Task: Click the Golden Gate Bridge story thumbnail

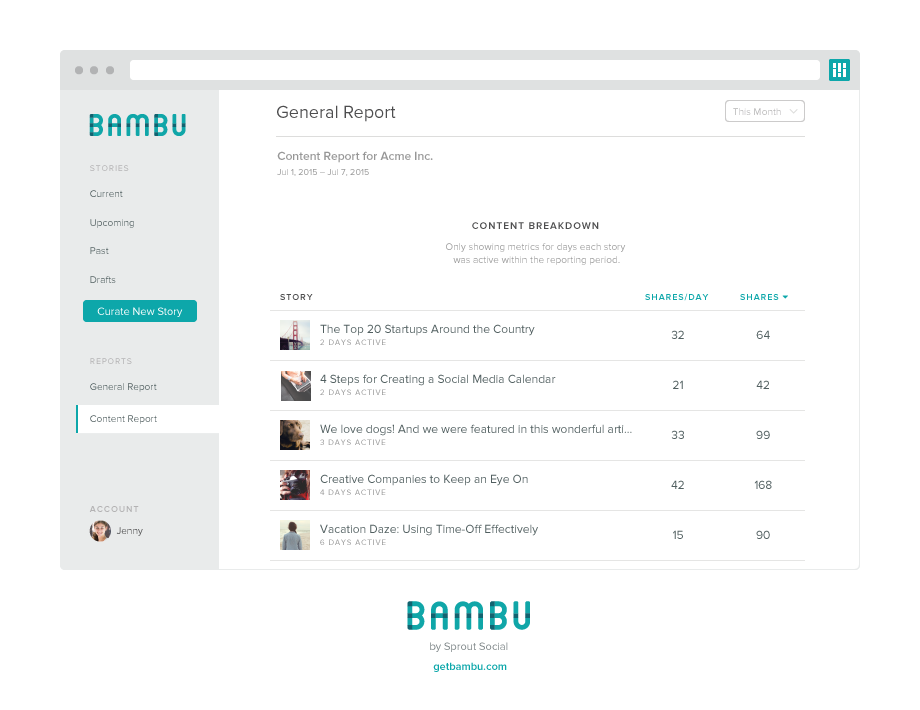Action: coord(295,334)
